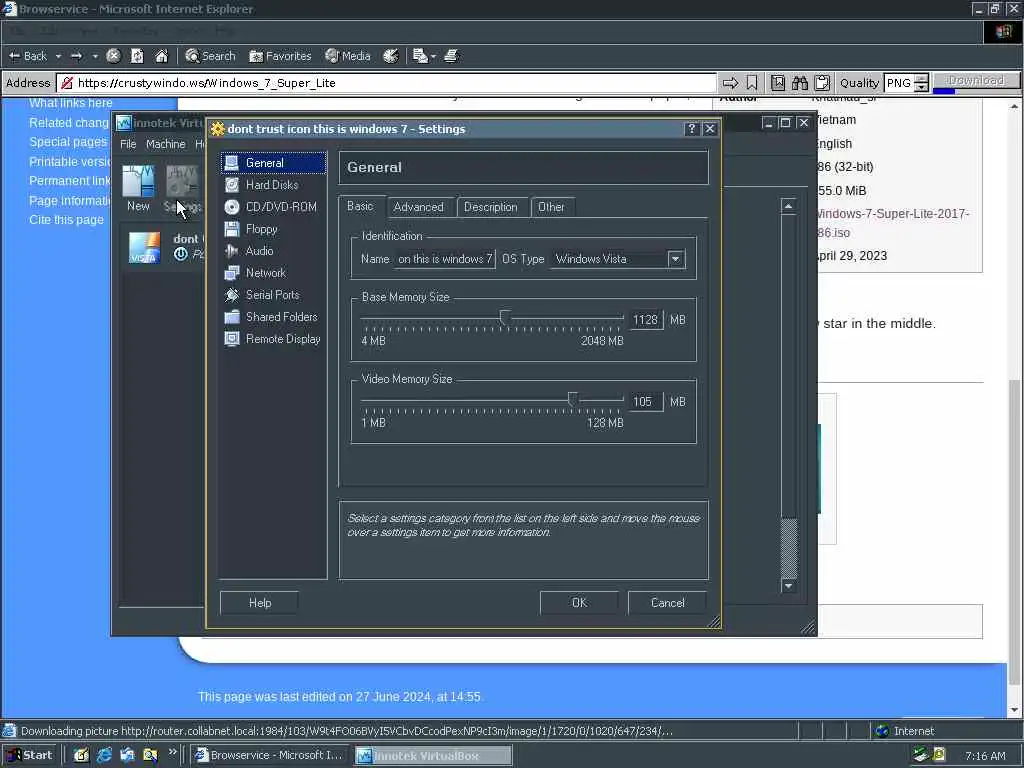Click the Print icon in IE toolbar
Screen dimensions: 1024x768
[x=451, y=56]
